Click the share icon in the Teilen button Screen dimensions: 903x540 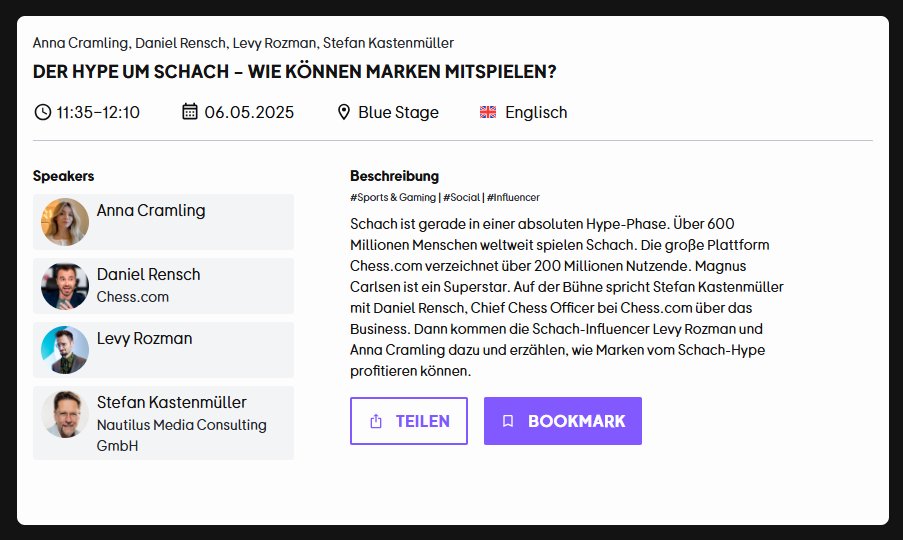(x=376, y=421)
